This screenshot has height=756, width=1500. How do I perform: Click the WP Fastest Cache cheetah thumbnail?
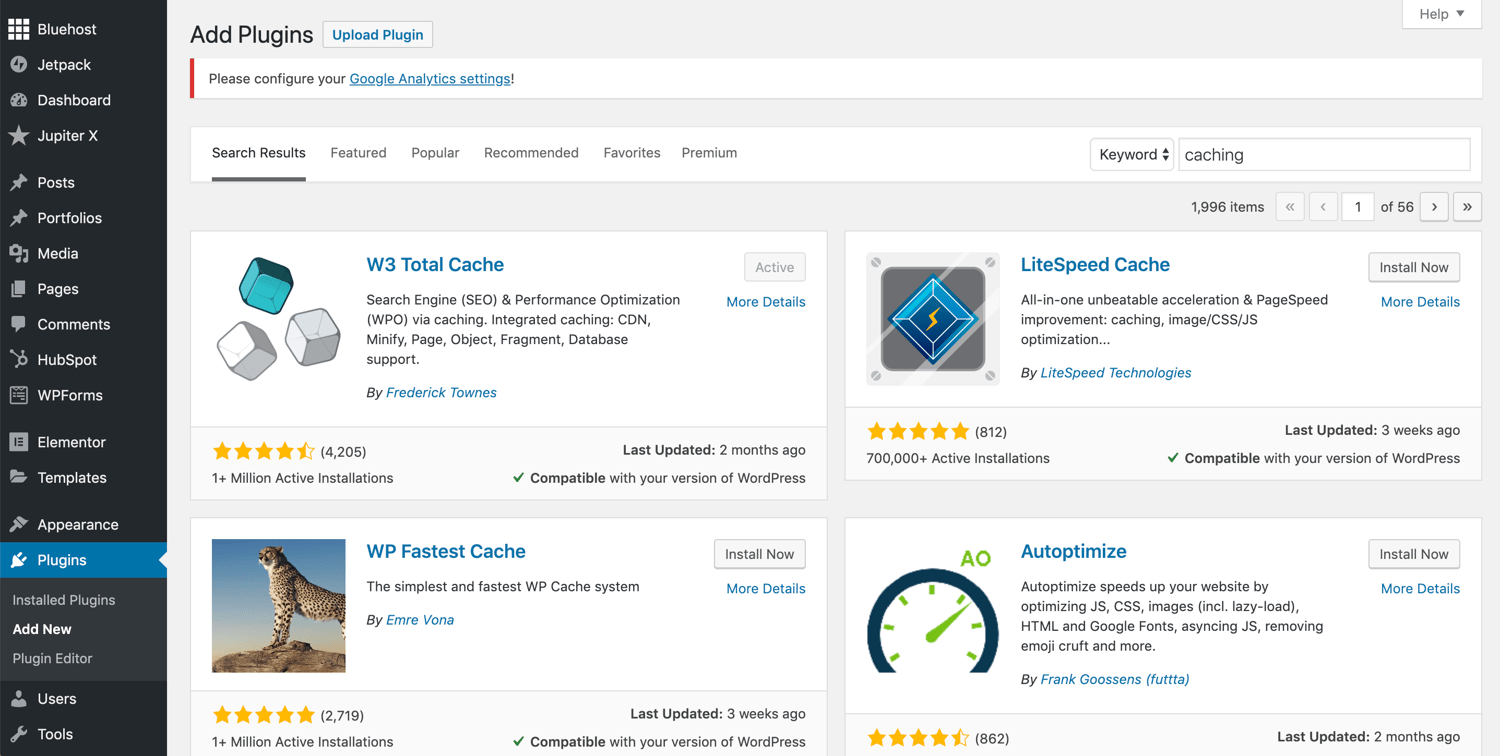[x=278, y=605]
